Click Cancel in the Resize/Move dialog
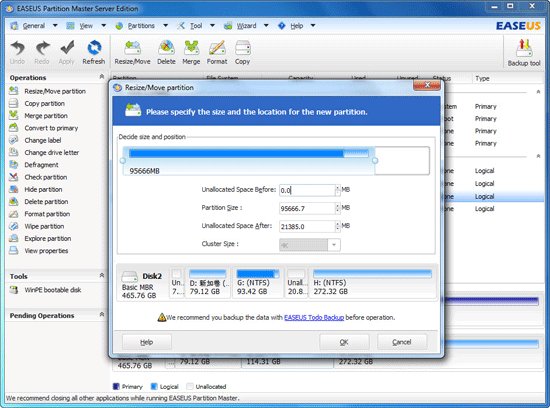 [x=402, y=342]
